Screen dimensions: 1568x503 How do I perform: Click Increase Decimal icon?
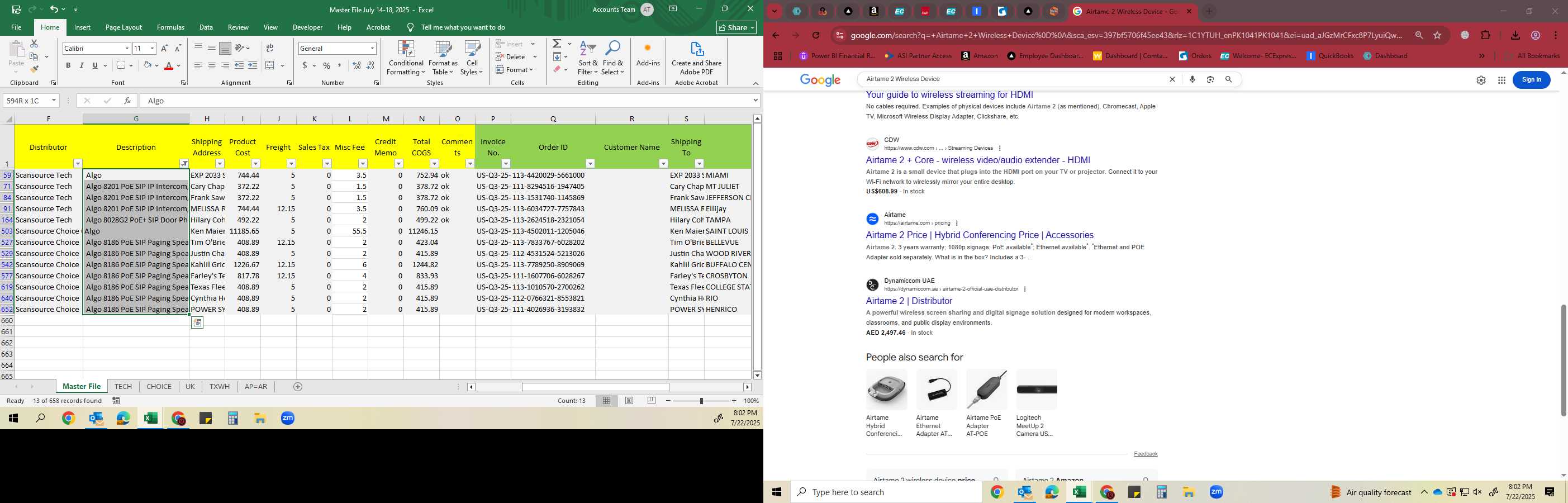pos(357,65)
